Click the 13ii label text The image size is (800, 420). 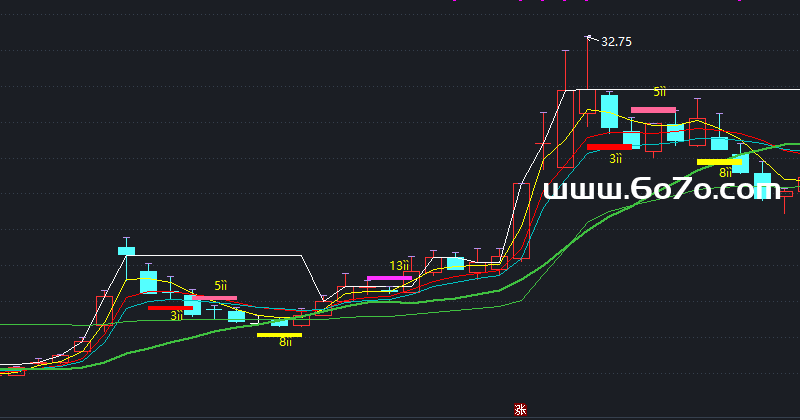tap(399, 266)
